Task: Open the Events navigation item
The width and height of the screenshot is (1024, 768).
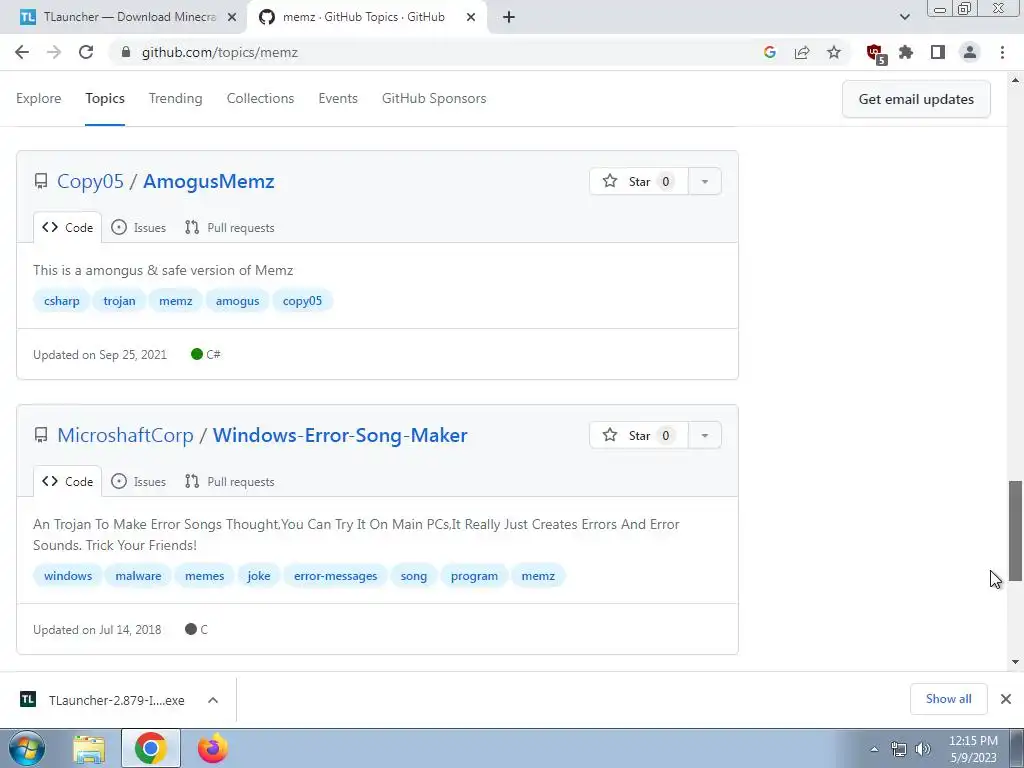Action: [338, 99]
